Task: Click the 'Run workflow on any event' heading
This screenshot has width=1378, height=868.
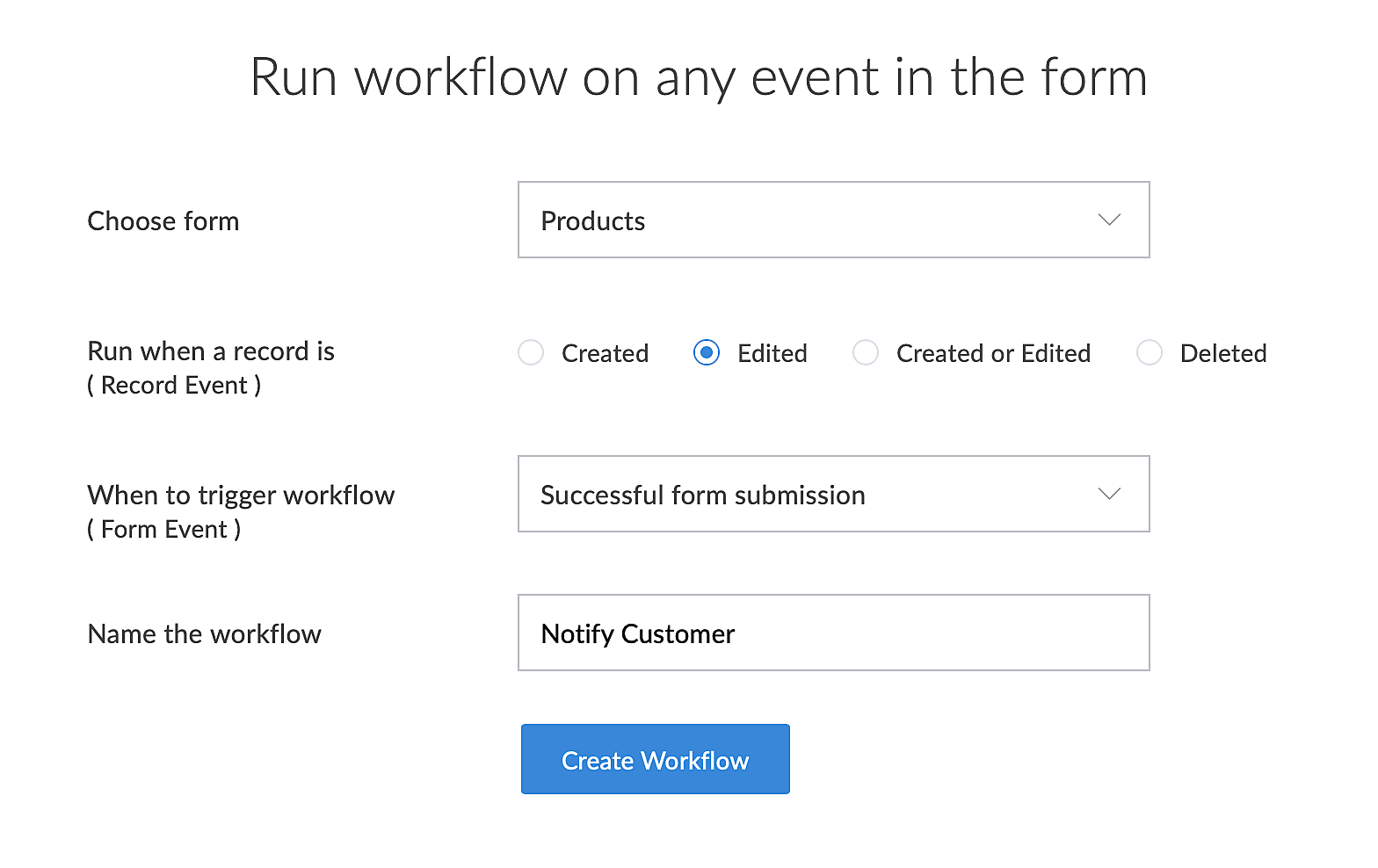Action: coord(699,77)
